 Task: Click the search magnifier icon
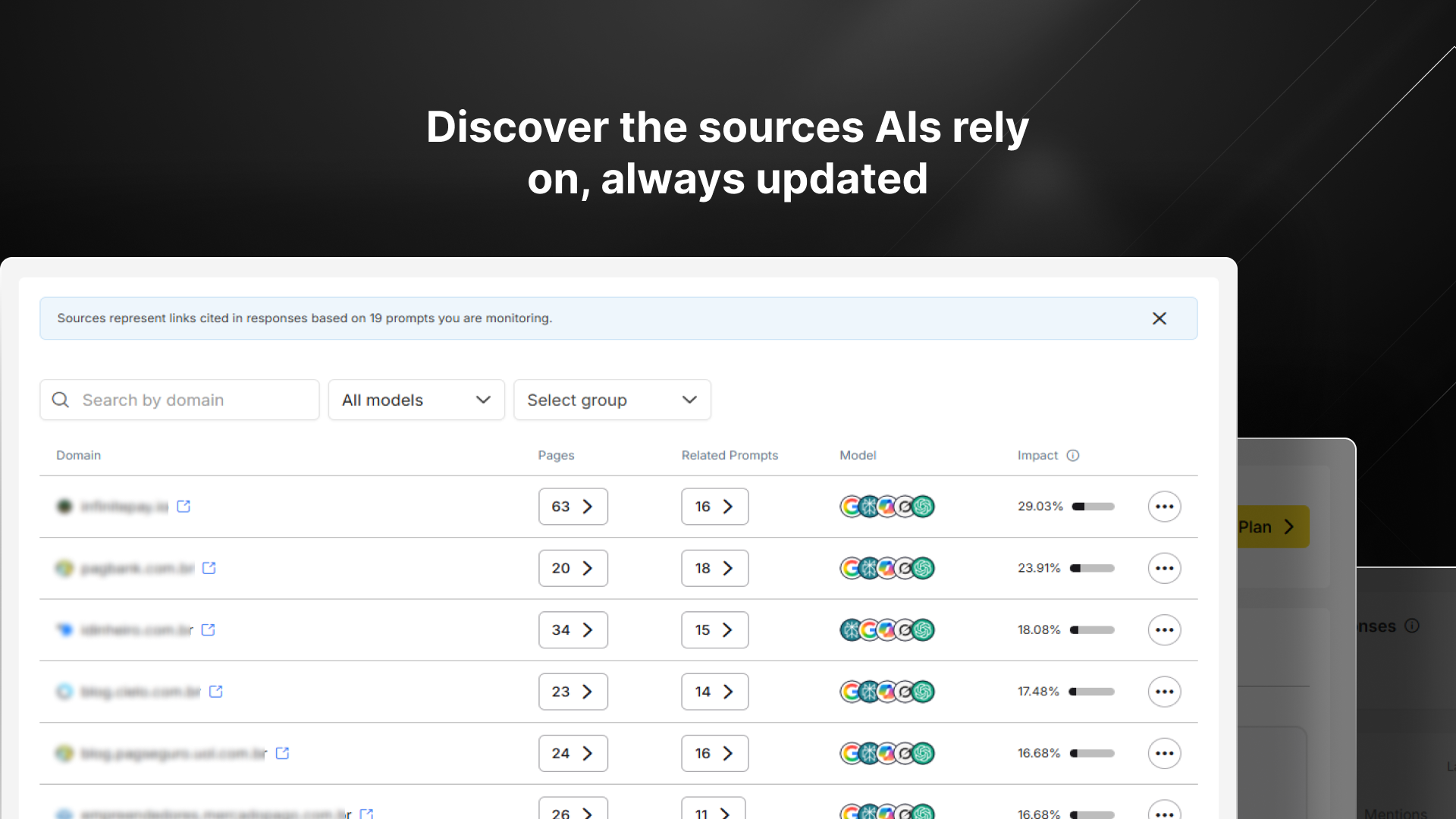(x=61, y=400)
